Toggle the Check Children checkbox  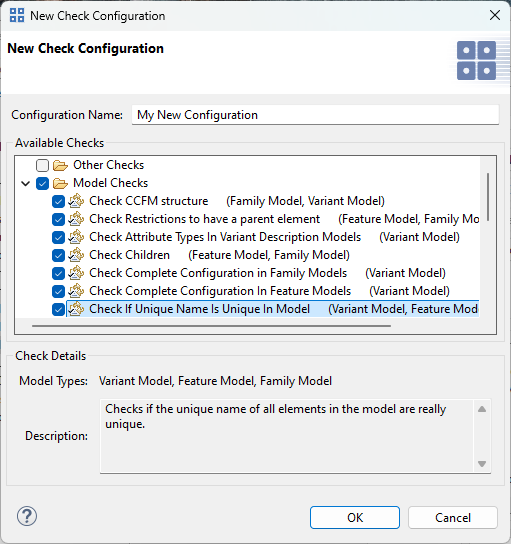pos(58,256)
